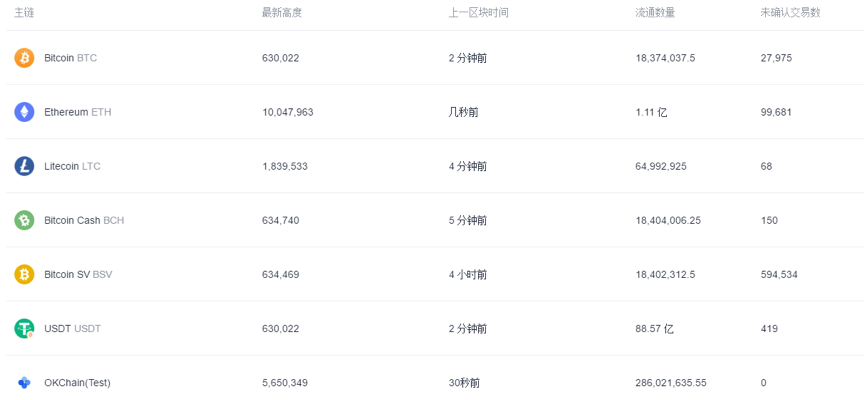This screenshot has height=400, width=864.
Task: Open the Ethereum ETH chain link
Action: click(x=77, y=112)
